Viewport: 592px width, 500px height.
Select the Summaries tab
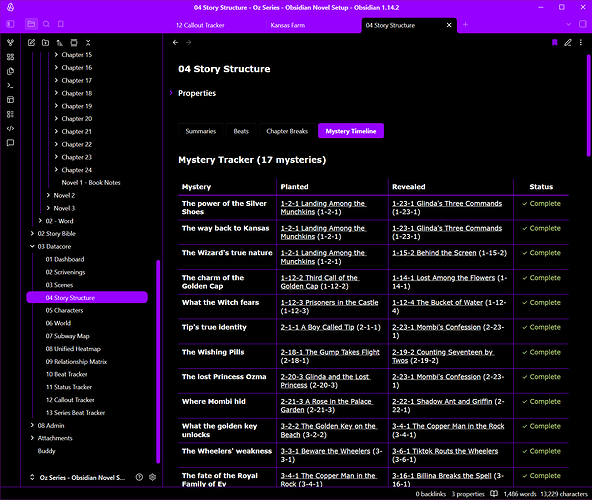click(200, 131)
